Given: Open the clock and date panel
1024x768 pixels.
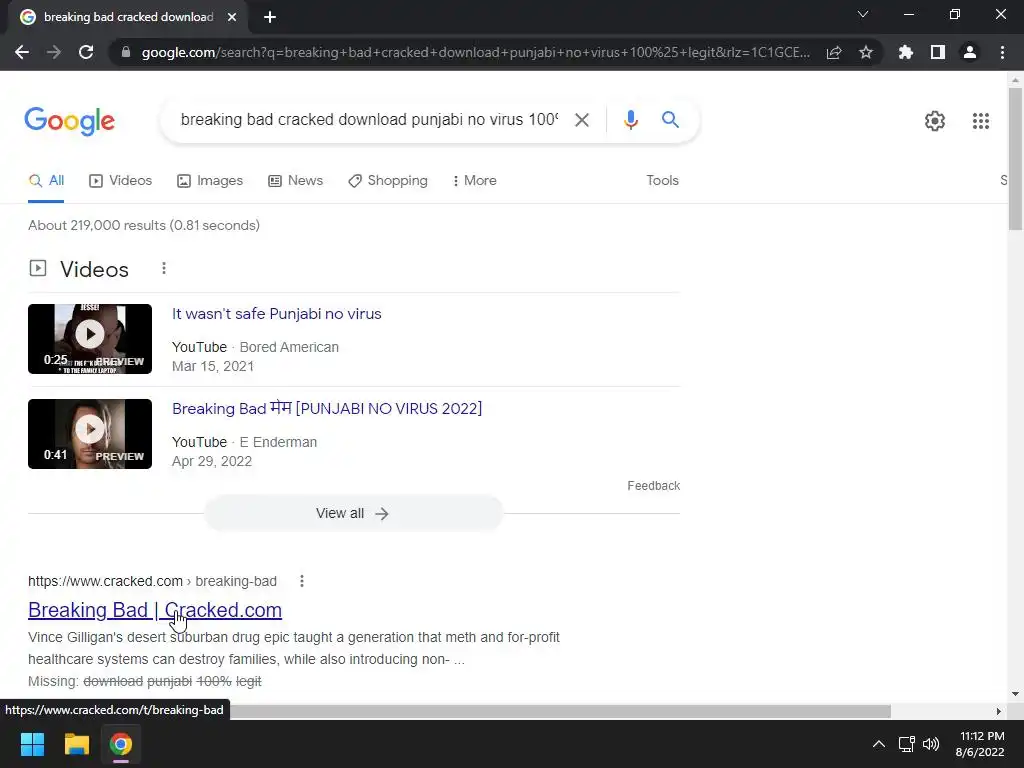Looking at the screenshot, I should (x=980, y=744).
